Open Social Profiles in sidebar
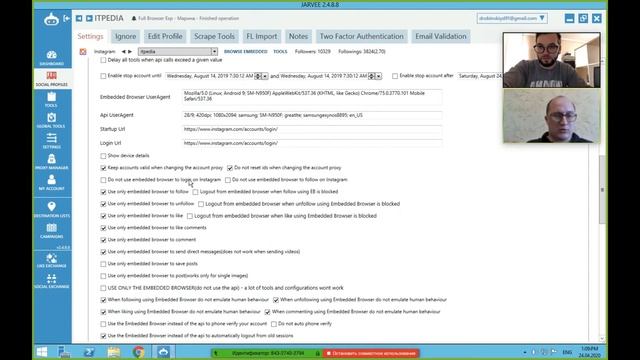 pyautogui.click(x=51, y=78)
